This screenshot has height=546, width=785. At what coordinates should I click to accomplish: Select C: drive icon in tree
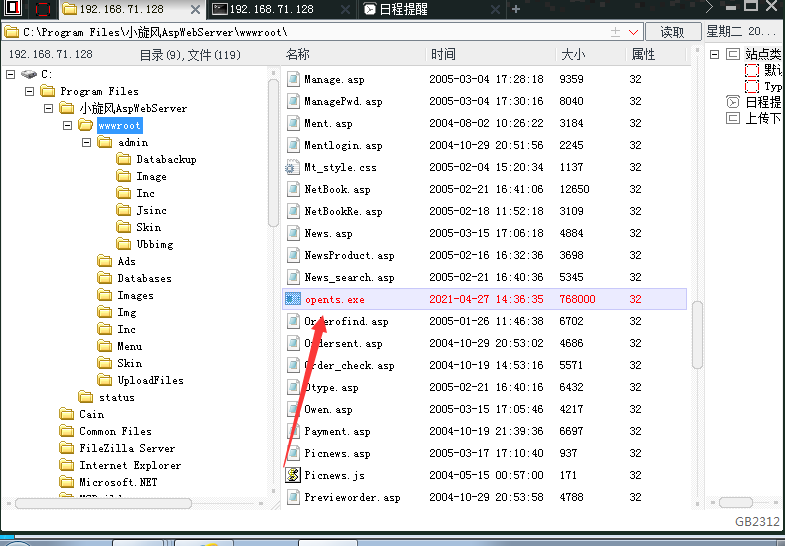tap(29, 75)
